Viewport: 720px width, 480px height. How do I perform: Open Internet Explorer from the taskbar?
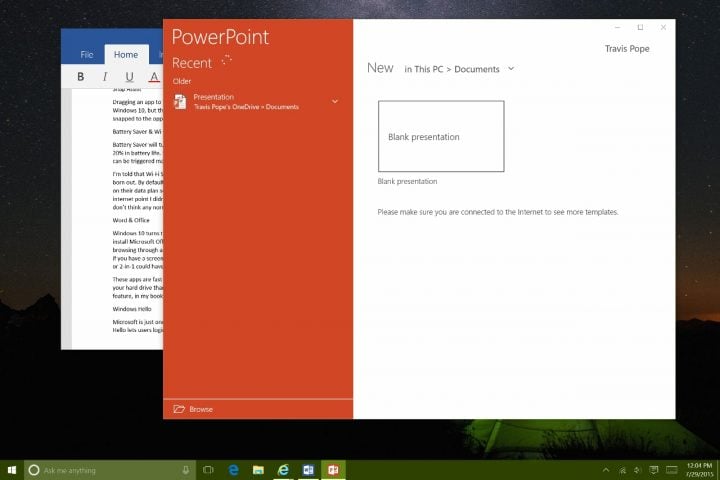point(283,469)
